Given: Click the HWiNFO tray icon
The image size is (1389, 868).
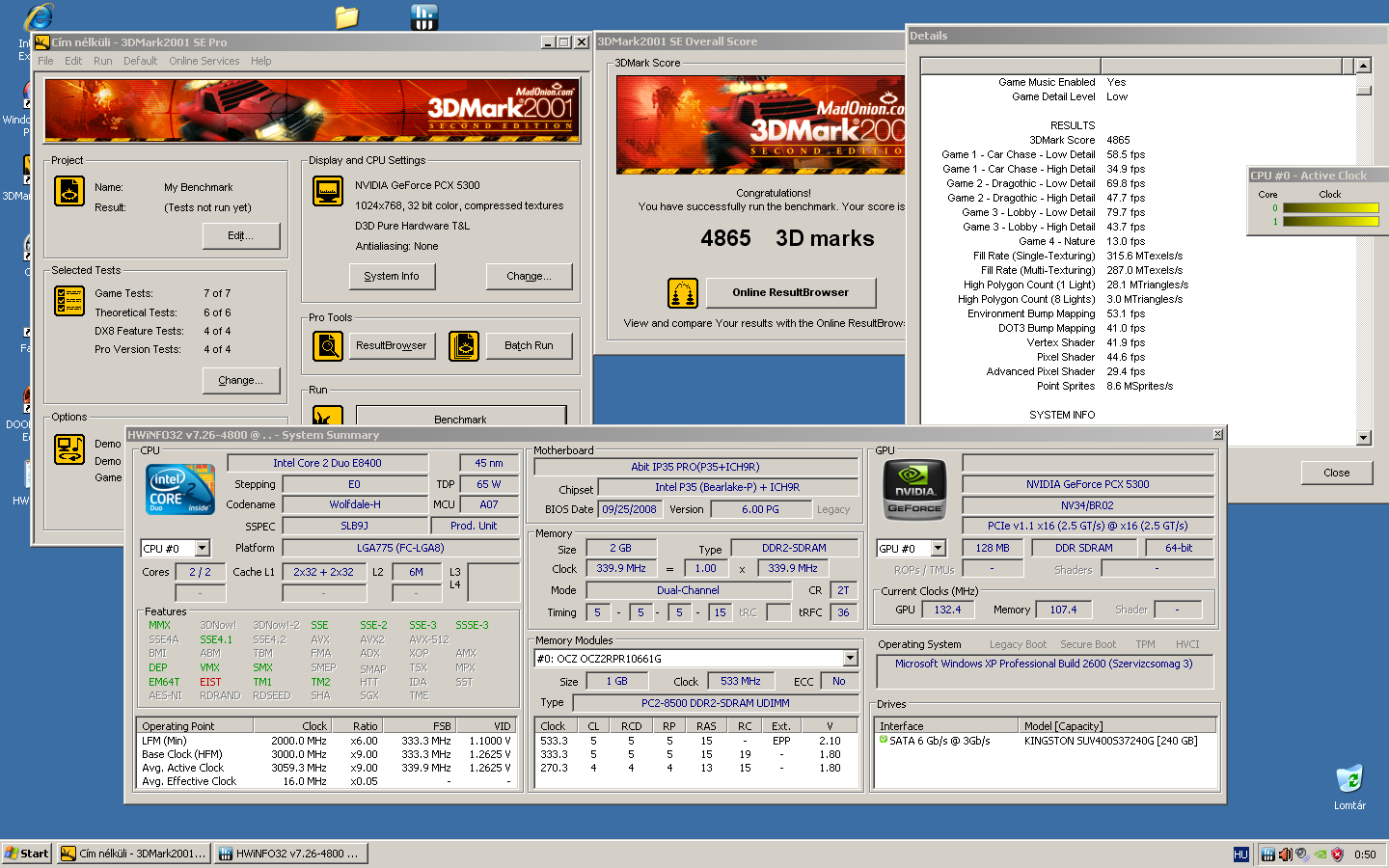Looking at the screenshot, I should [1267, 854].
